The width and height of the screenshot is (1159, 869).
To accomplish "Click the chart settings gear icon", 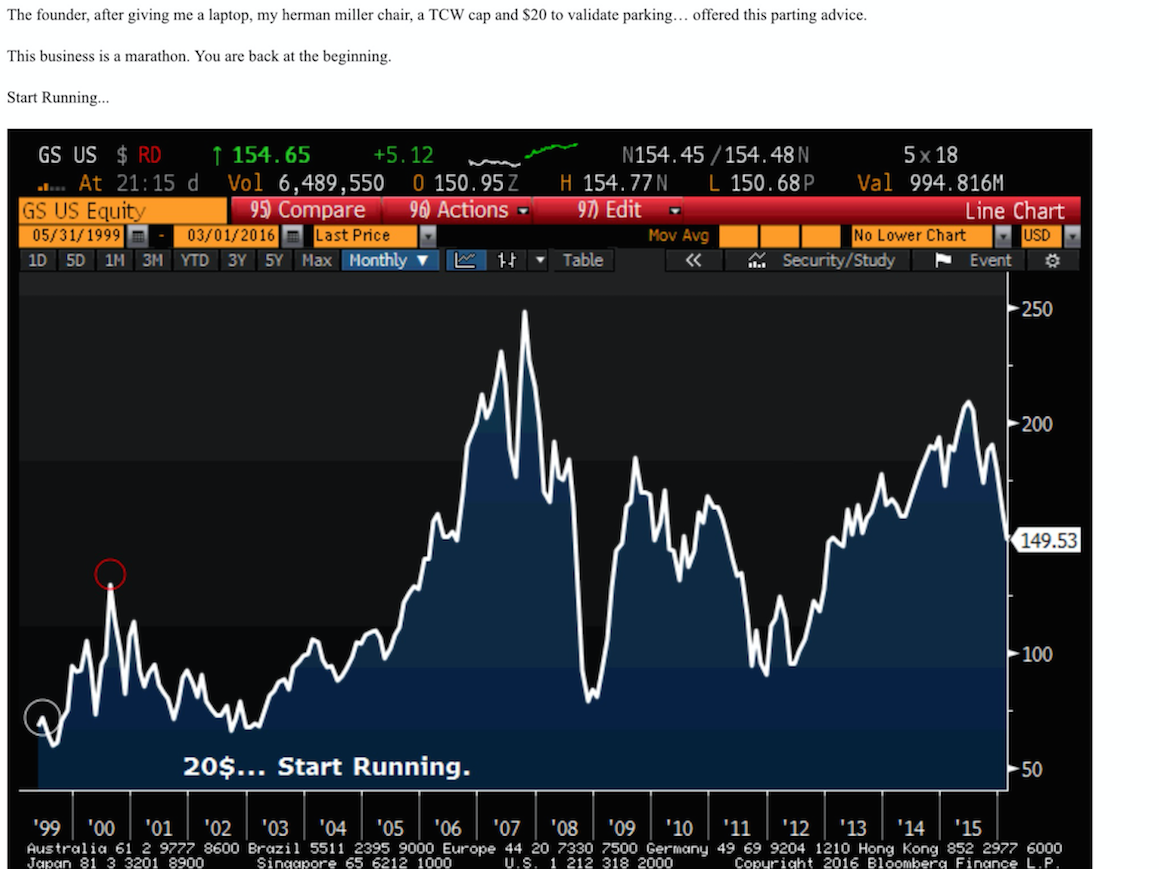I will [x=1051, y=260].
